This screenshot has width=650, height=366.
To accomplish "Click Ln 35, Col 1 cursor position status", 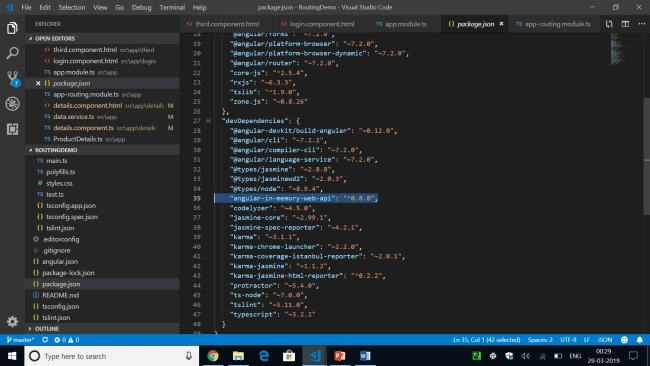I will pyautogui.click(x=486, y=340).
